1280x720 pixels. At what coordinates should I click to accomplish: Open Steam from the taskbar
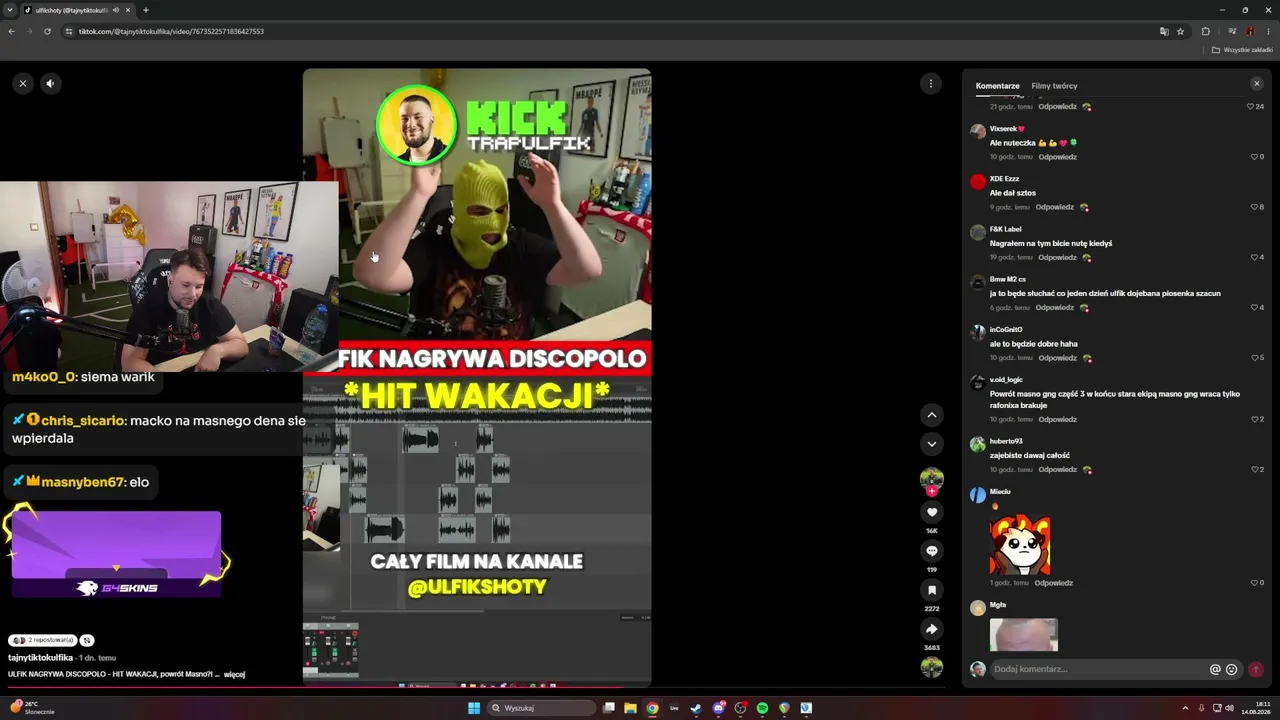pos(696,708)
